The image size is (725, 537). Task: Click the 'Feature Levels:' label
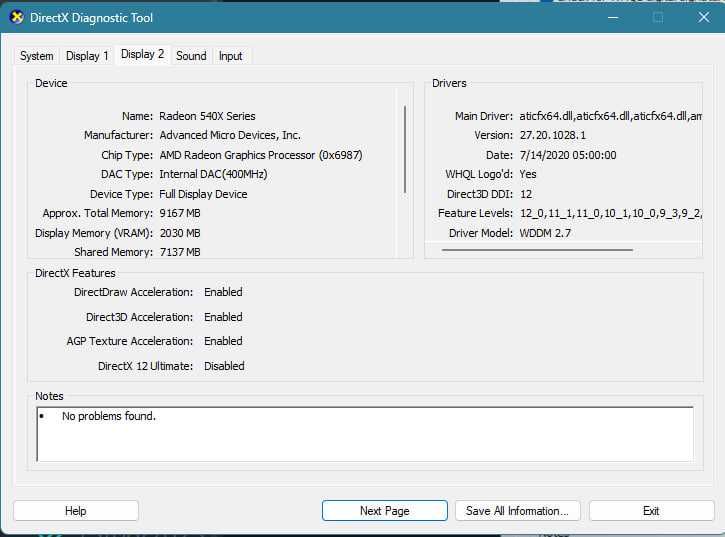click(x=475, y=213)
